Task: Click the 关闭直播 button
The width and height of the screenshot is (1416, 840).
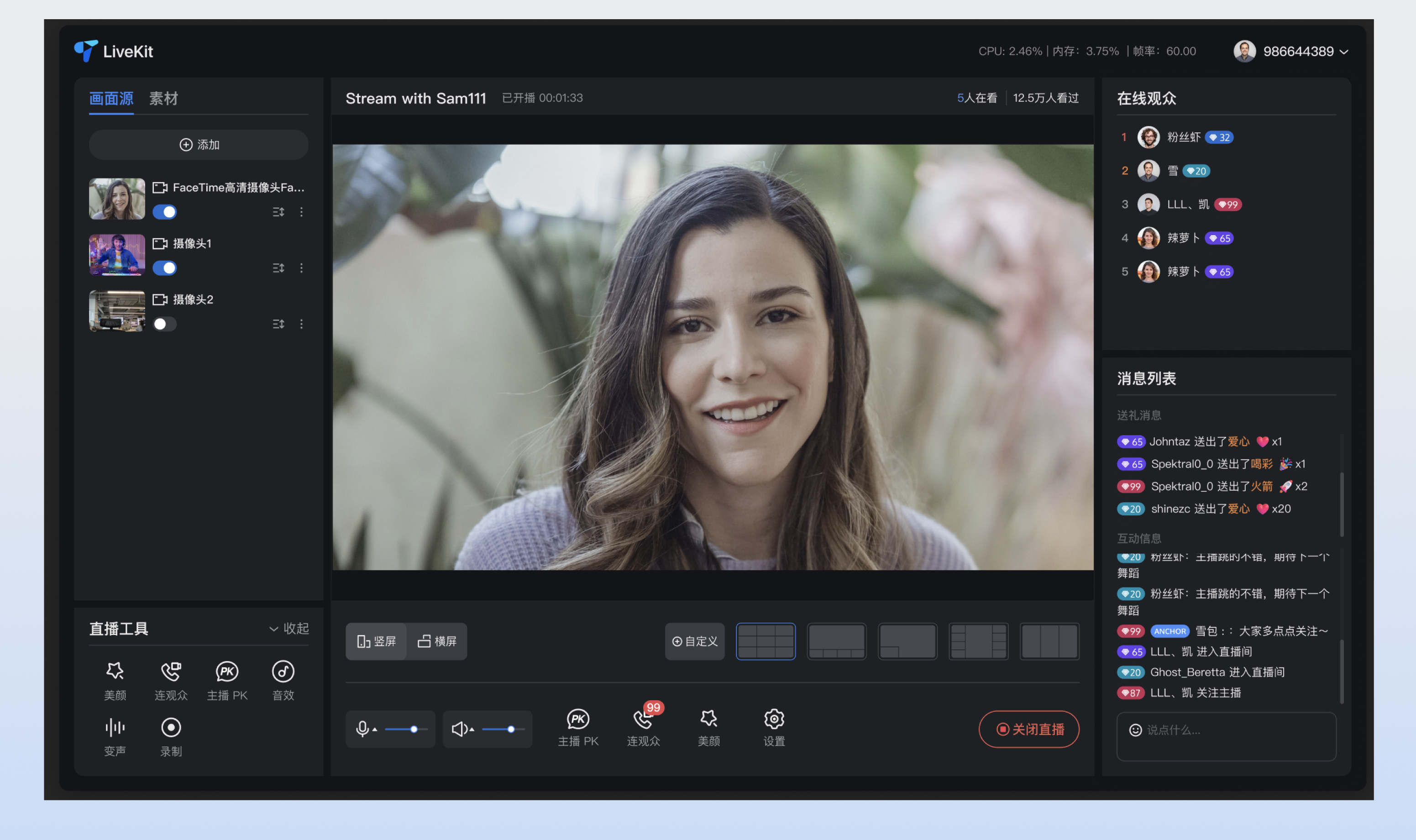Action: 1029,729
